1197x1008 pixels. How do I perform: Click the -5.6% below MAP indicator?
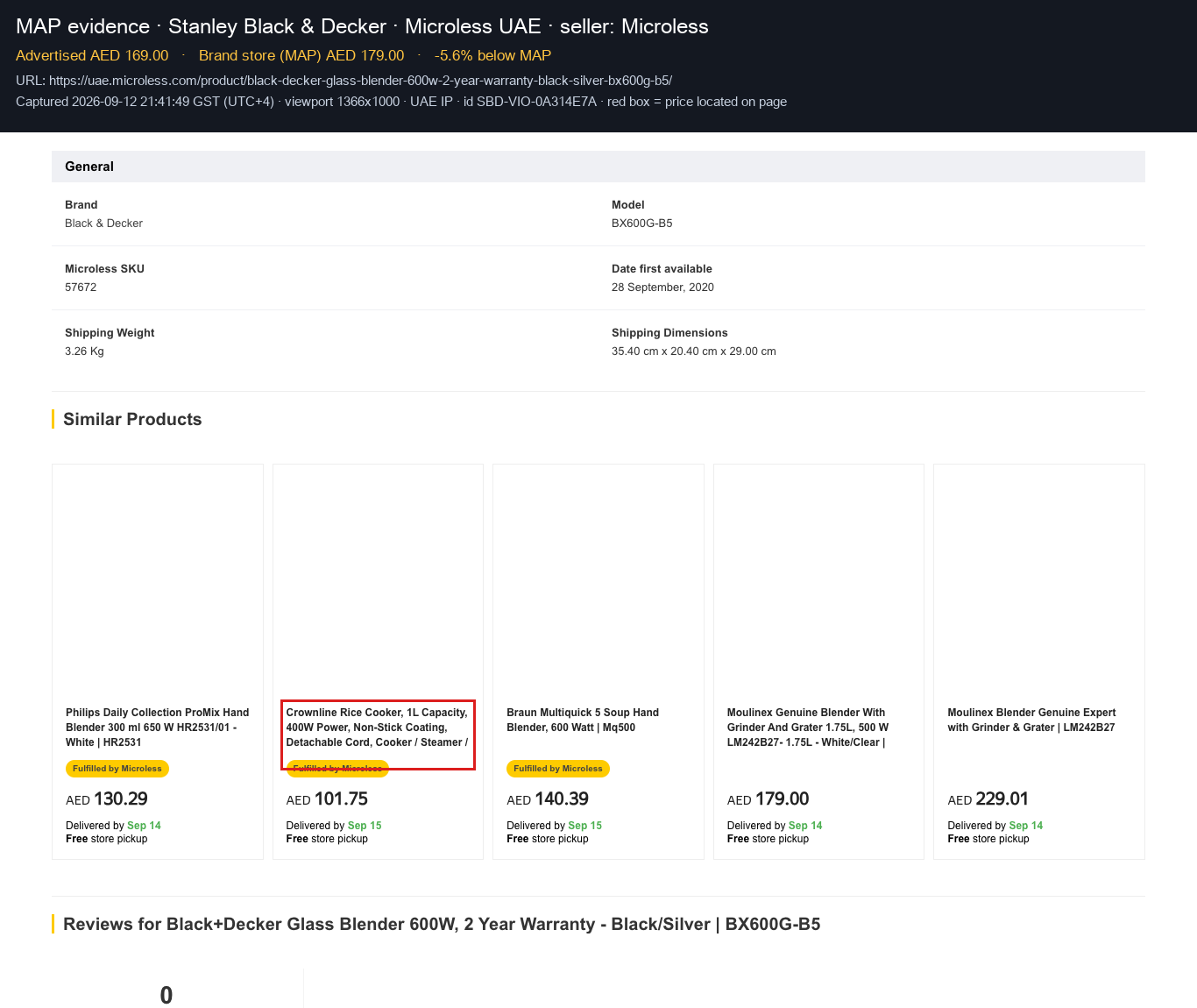pos(492,55)
